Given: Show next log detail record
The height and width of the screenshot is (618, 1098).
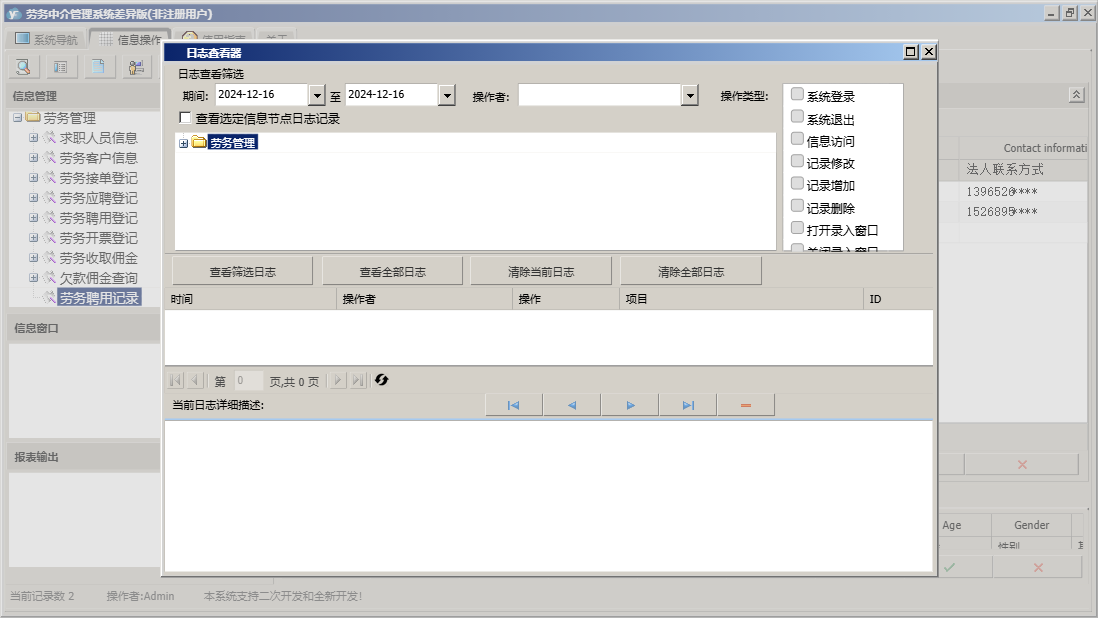Looking at the screenshot, I should pyautogui.click(x=630, y=405).
